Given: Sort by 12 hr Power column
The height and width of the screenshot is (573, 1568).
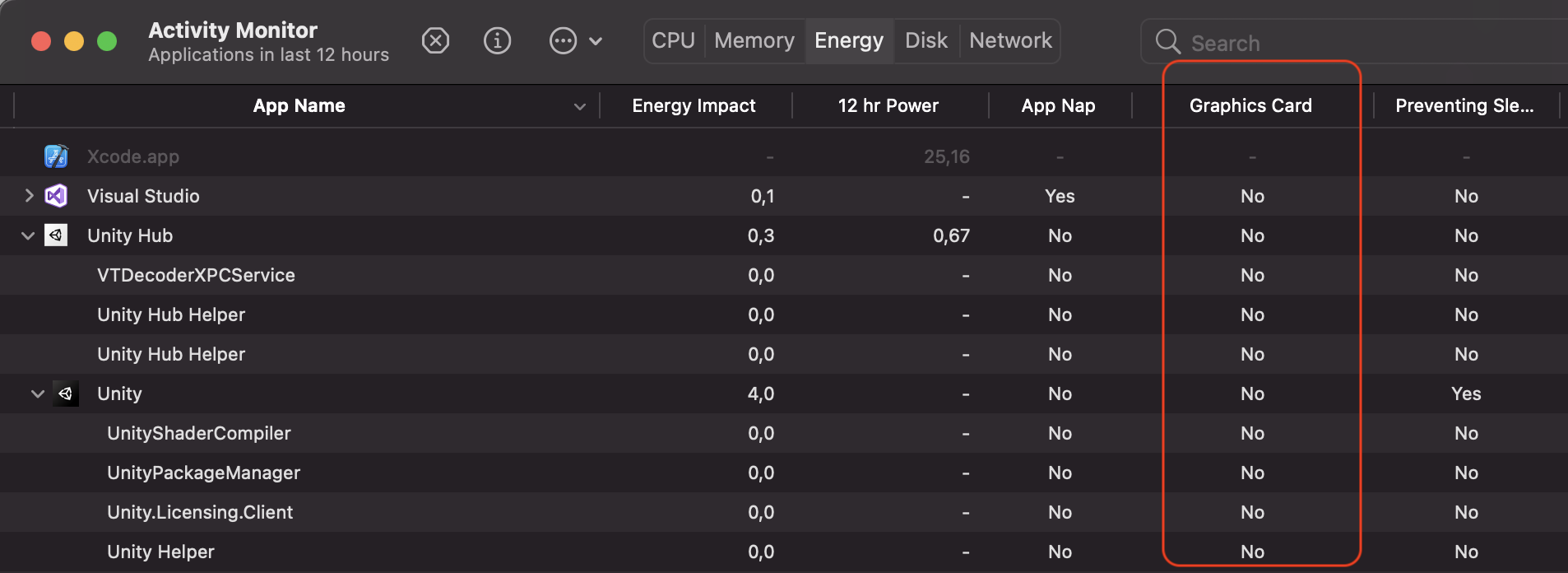Looking at the screenshot, I should (888, 105).
